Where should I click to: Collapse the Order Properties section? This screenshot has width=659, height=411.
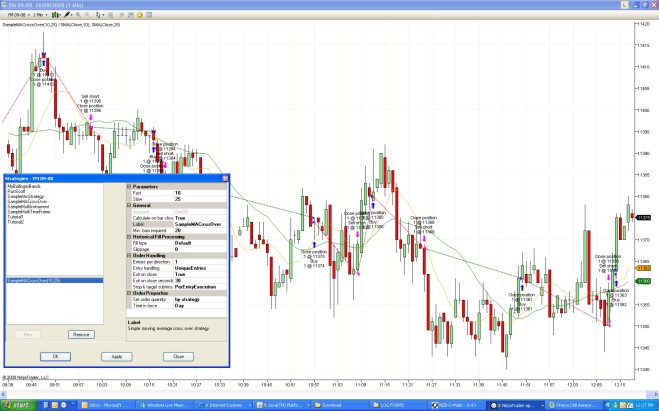click(x=129, y=293)
